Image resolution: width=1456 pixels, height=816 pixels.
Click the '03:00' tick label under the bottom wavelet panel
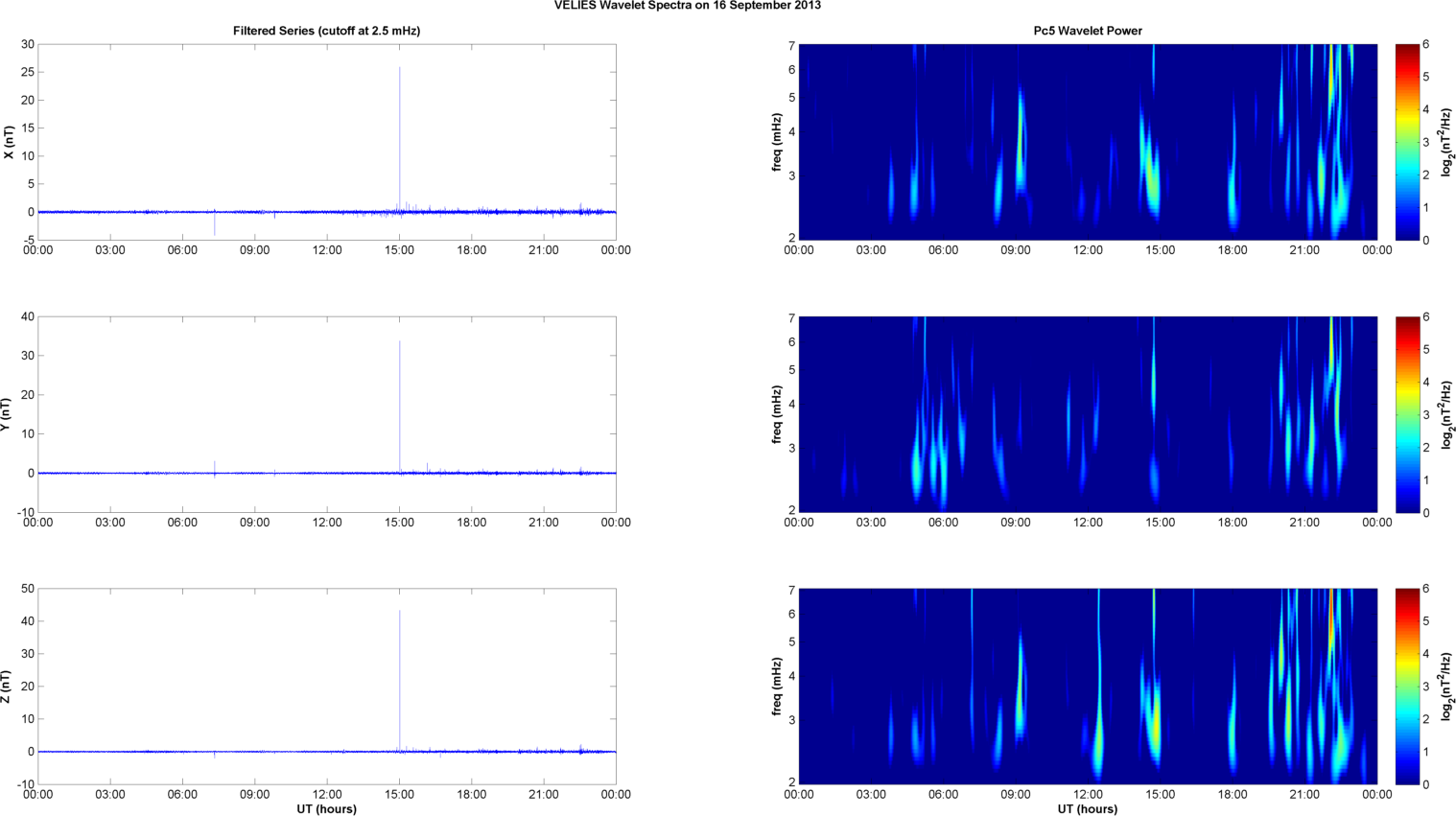[x=871, y=794]
